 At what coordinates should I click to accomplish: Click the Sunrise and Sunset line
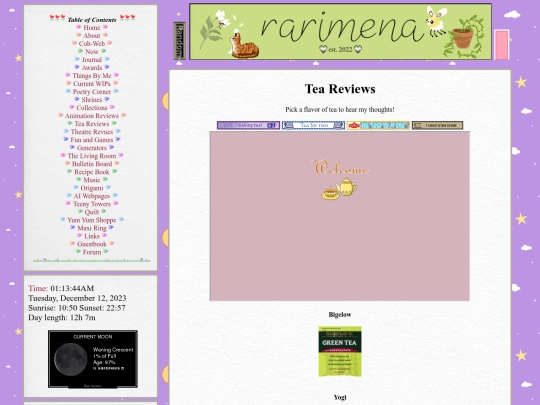click(x=77, y=308)
